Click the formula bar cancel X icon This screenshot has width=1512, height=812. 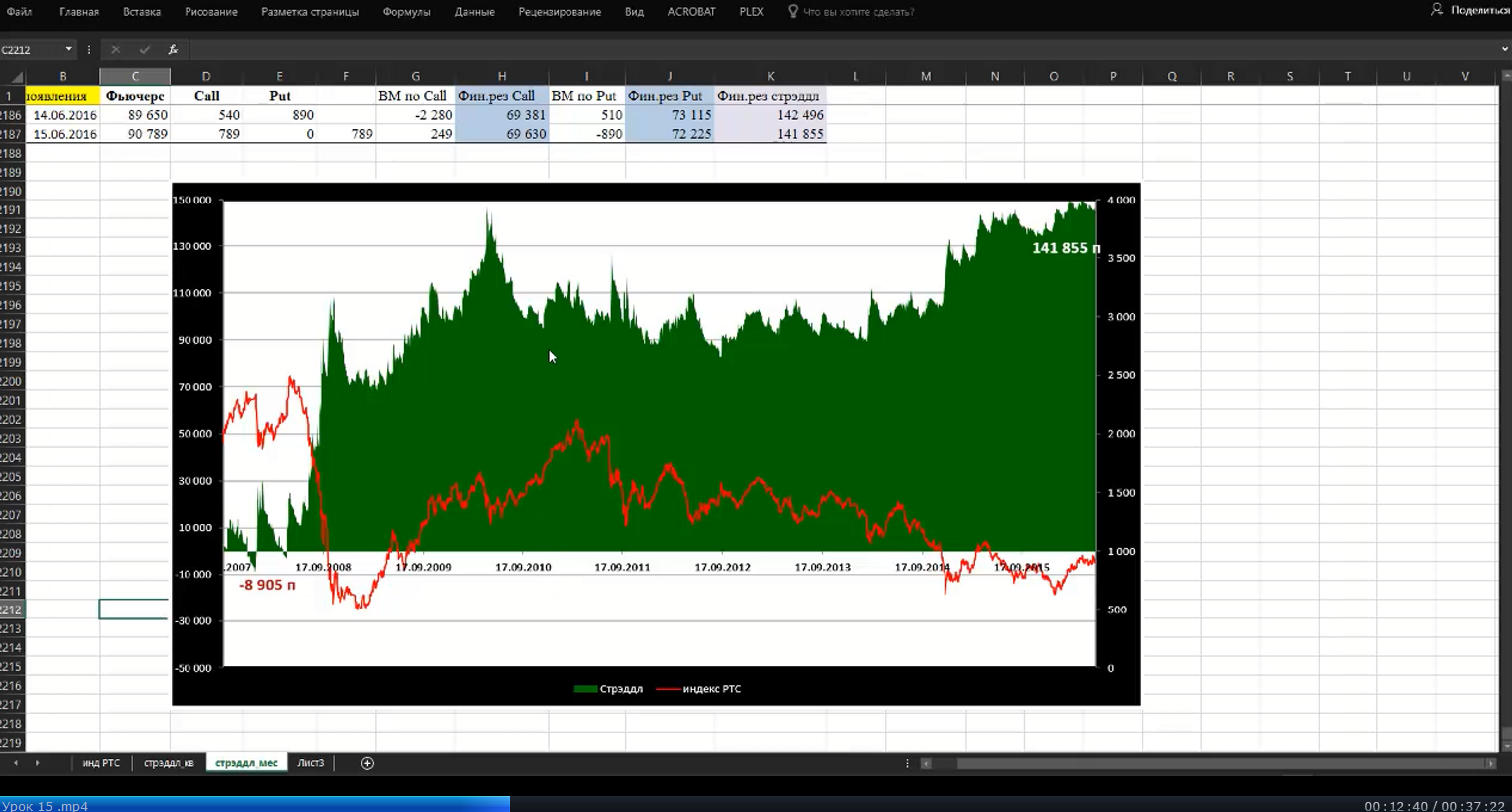[x=115, y=49]
